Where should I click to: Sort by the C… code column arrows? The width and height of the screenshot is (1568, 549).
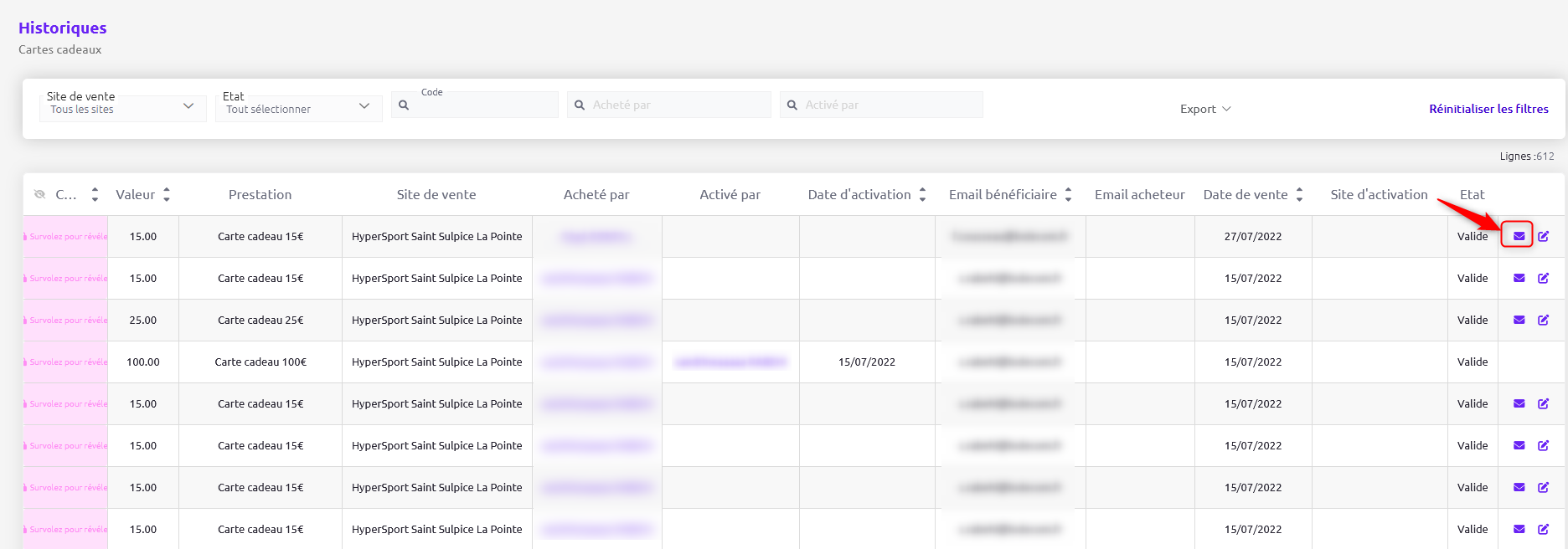95,194
